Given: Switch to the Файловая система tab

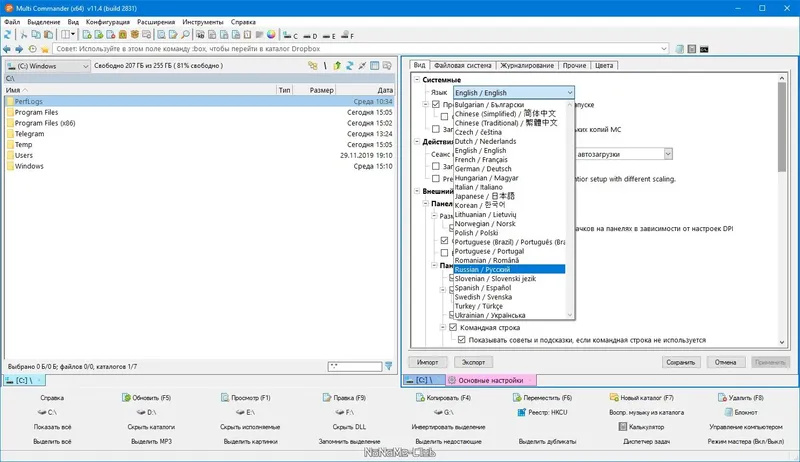Looking at the screenshot, I should (x=462, y=65).
